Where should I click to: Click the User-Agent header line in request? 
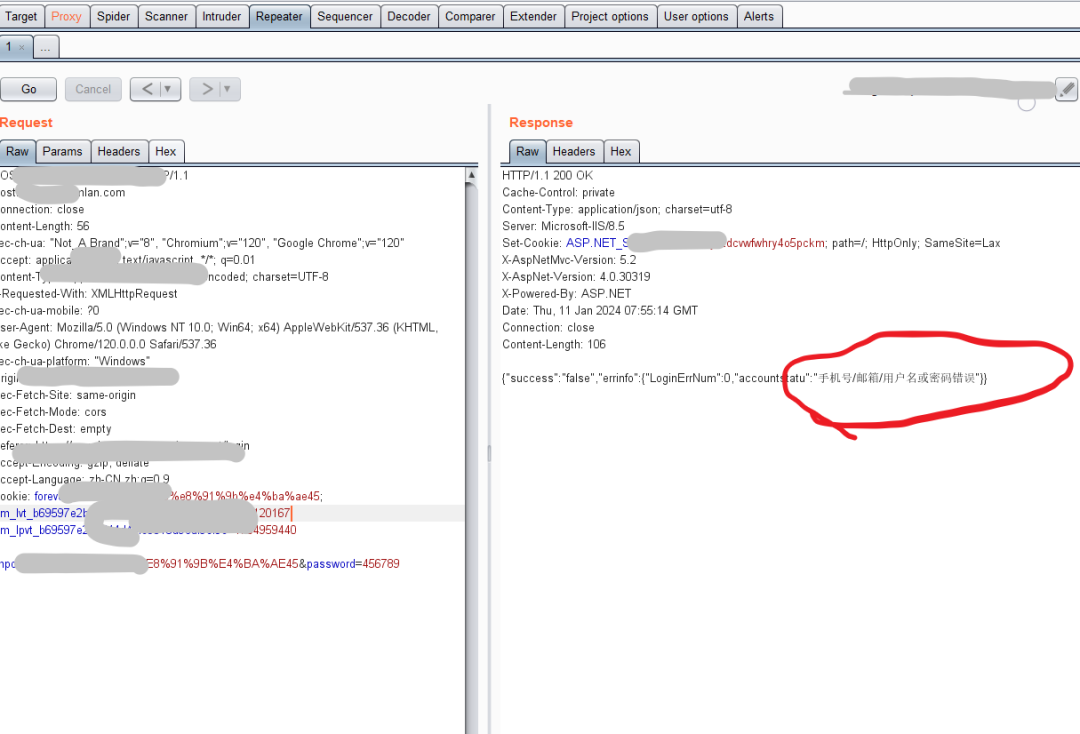[x=219, y=336]
